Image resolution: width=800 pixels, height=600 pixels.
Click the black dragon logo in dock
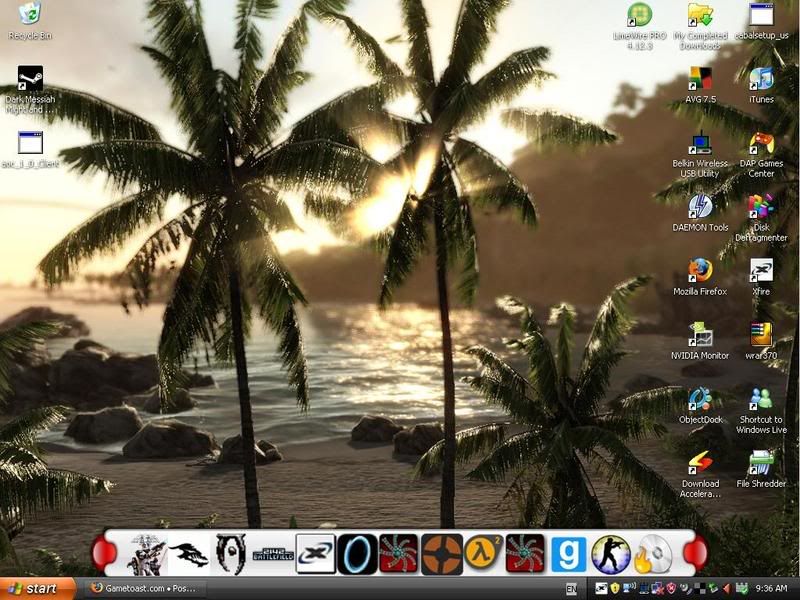[188, 554]
